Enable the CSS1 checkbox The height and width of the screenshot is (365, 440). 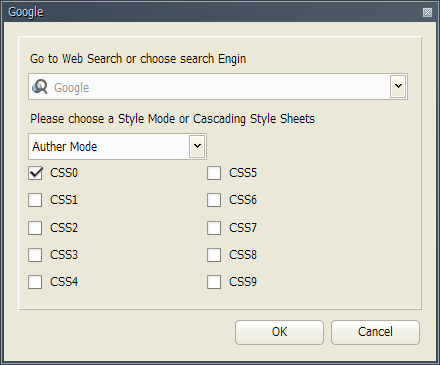pyautogui.click(x=35, y=200)
